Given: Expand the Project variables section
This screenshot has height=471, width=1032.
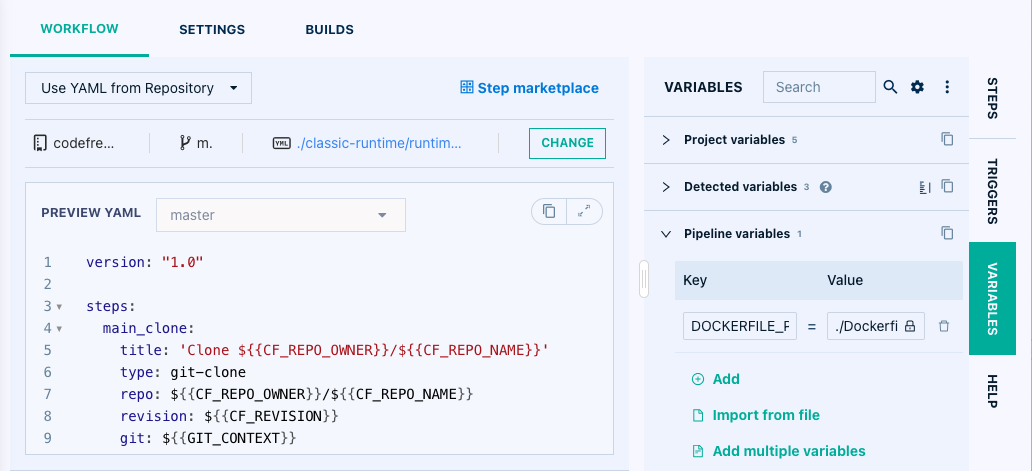Looking at the screenshot, I should click(666, 140).
